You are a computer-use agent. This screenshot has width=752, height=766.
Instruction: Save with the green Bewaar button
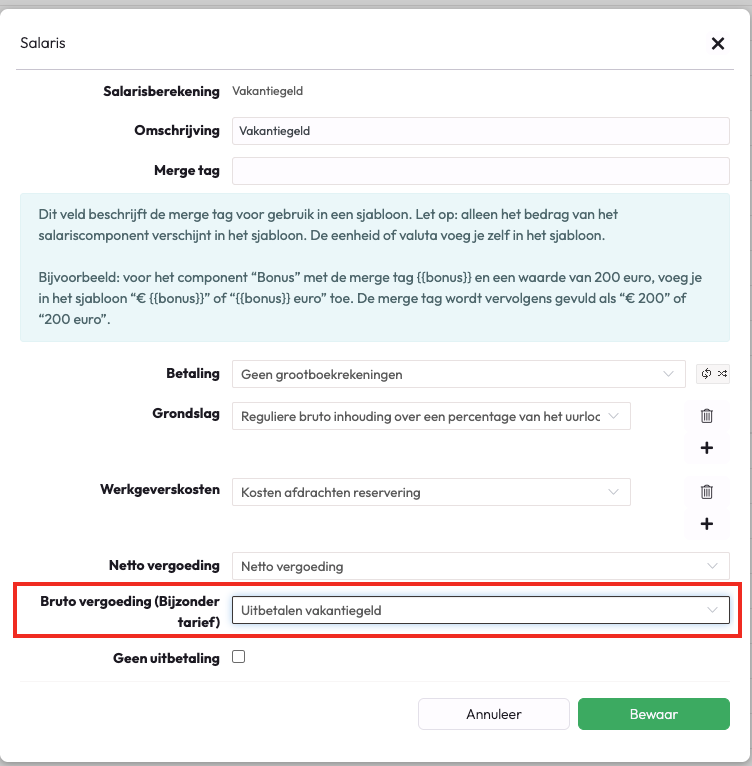653,714
